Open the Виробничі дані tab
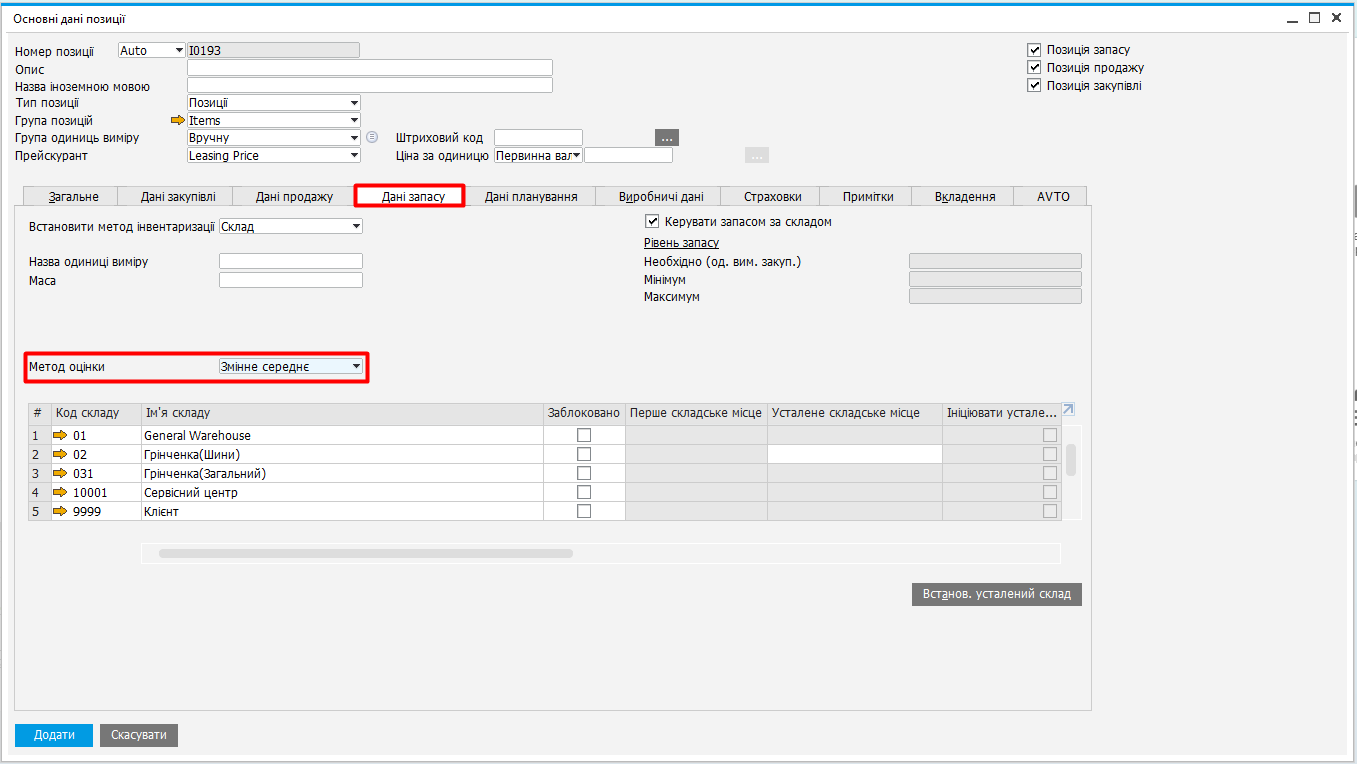 coord(661,197)
